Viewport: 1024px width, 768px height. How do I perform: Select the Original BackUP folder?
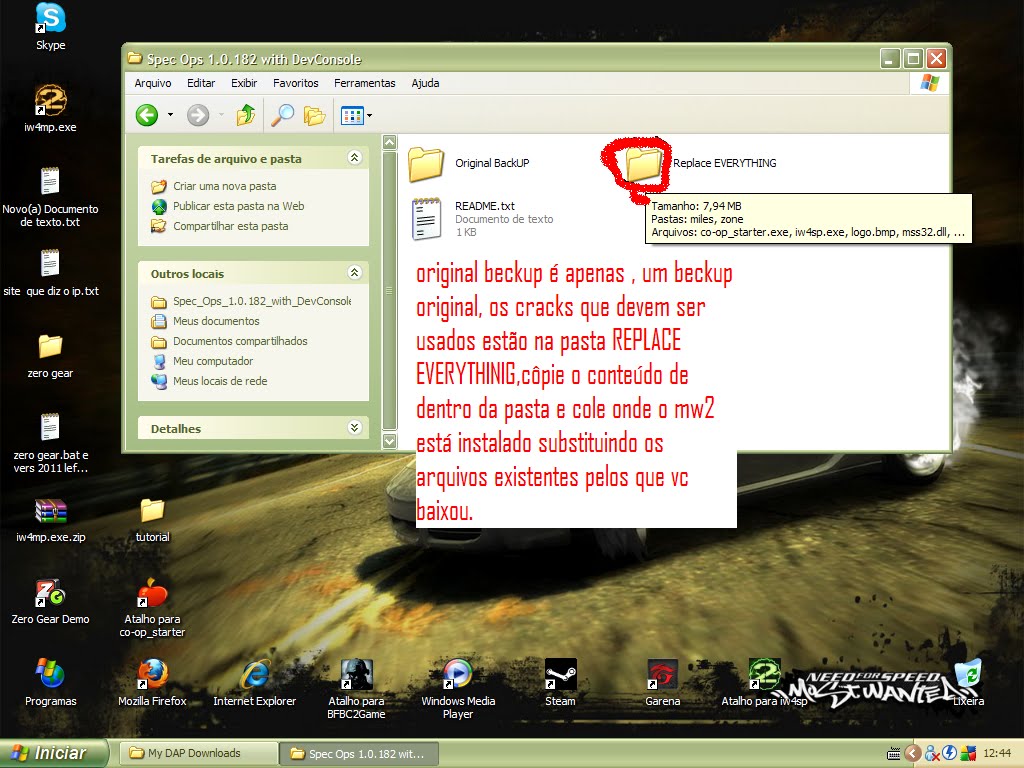pos(469,163)
